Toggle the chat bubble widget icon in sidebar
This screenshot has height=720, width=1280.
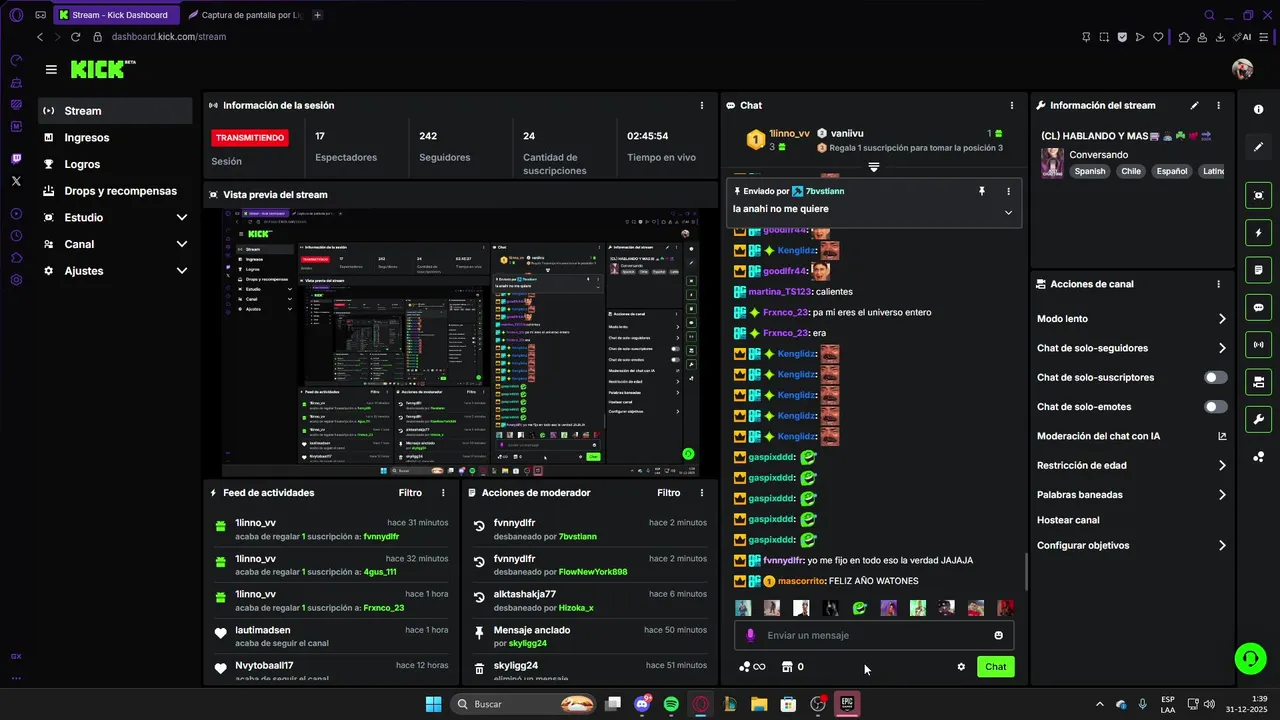pos(1258,307)
